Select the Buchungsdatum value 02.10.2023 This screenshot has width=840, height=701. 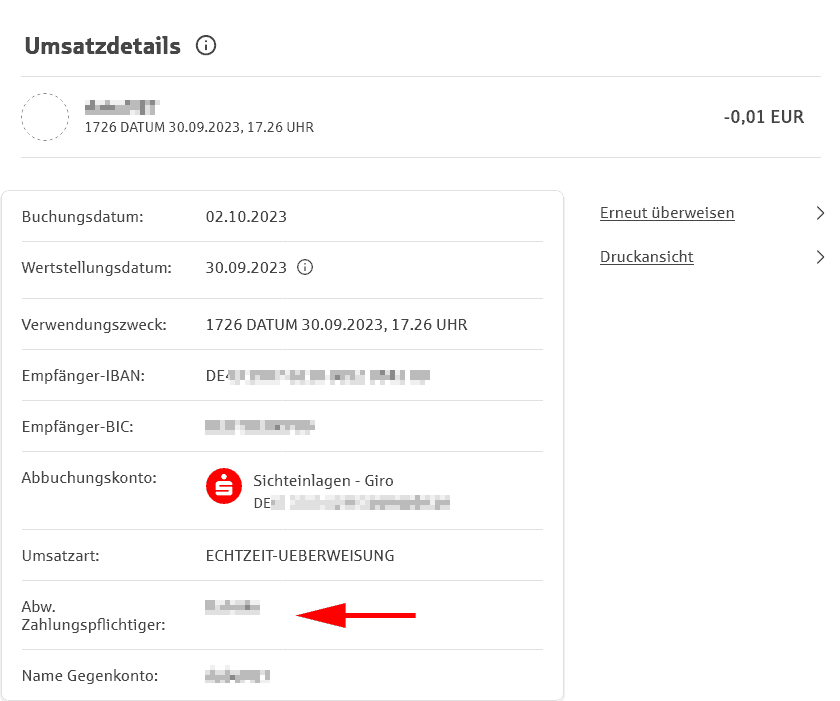click(x=246, y=217)
